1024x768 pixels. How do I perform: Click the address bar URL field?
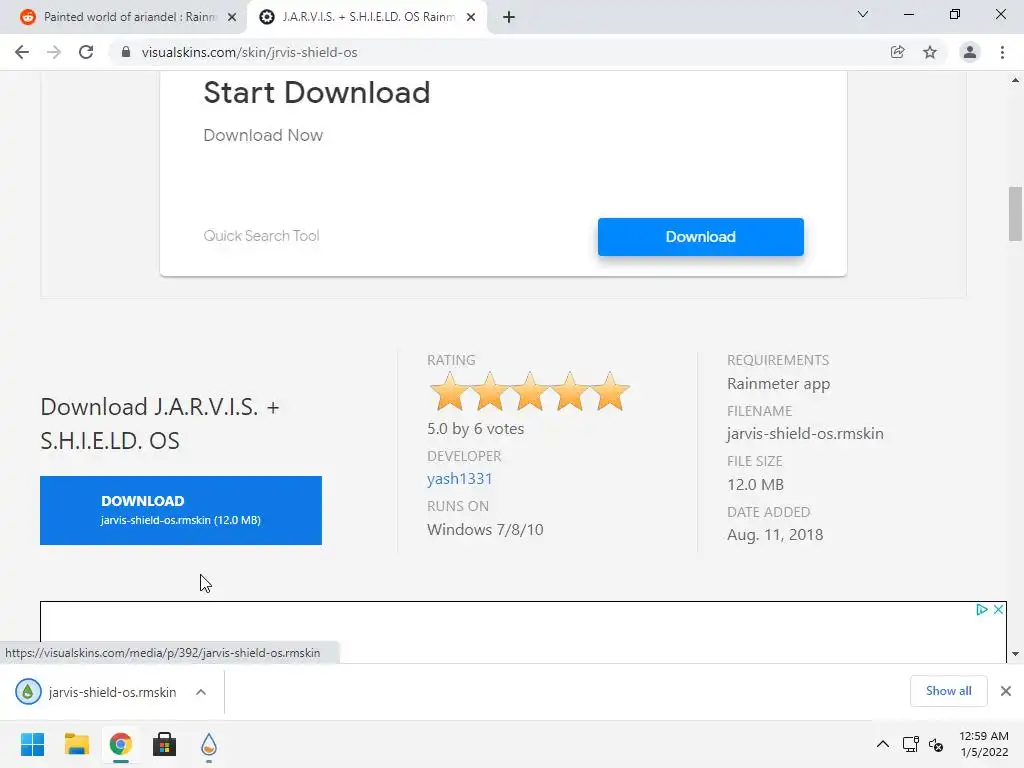[x=496, y=52]
